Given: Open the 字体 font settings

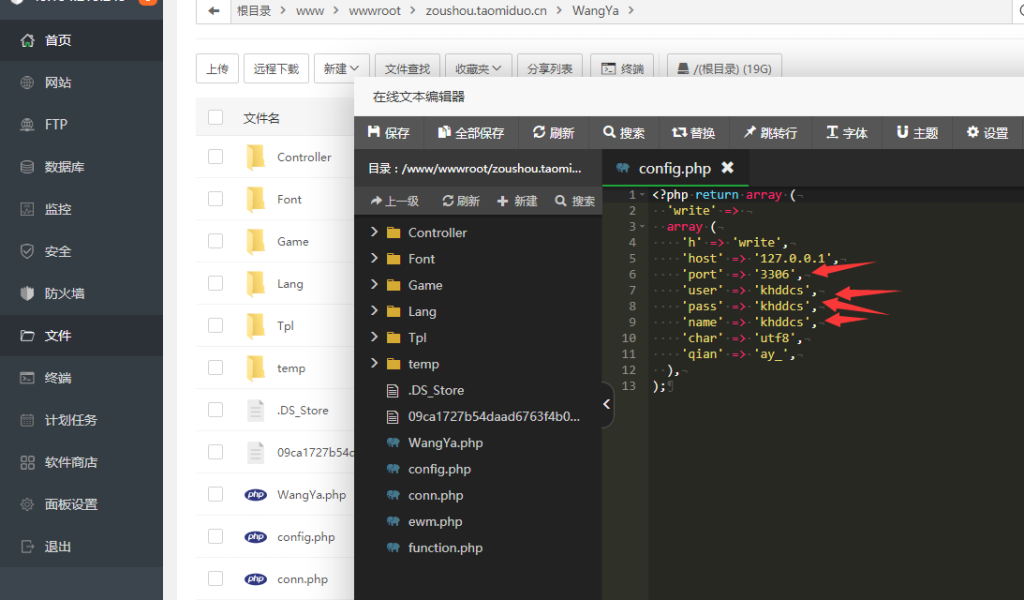Looking at the screenshot, I should 845,131.
